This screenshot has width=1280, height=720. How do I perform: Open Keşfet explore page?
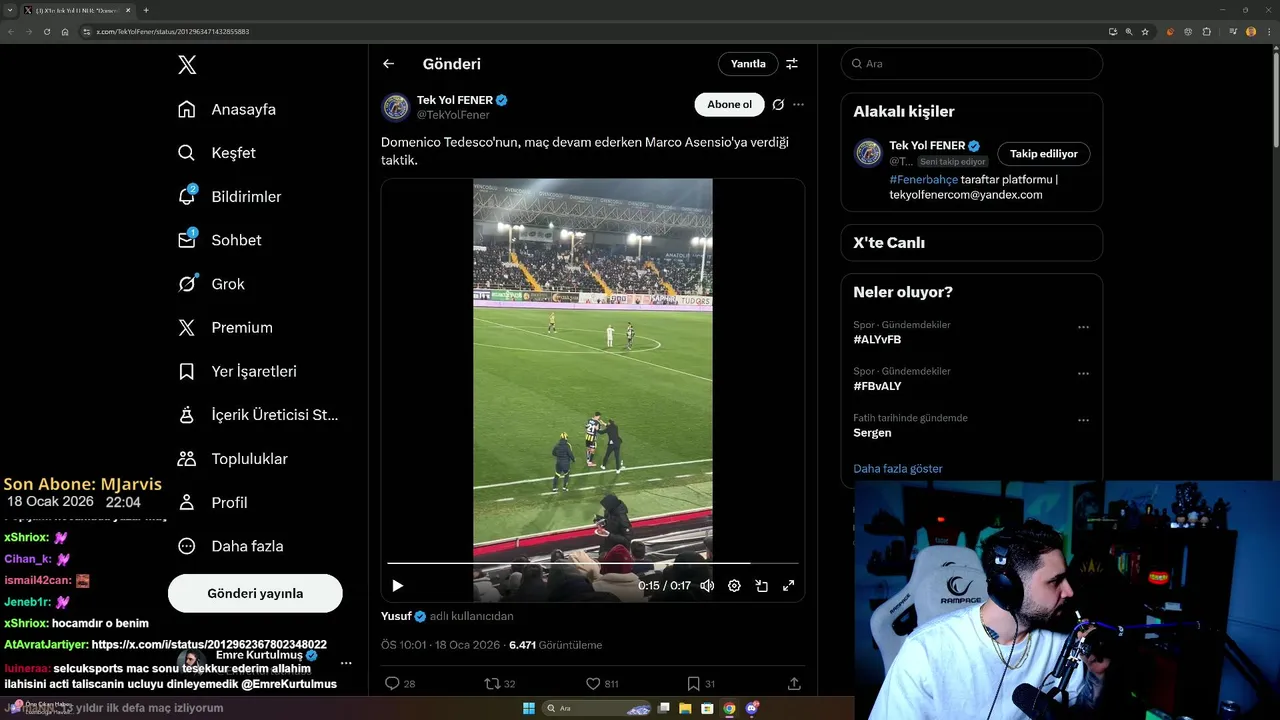coord(216,153)
